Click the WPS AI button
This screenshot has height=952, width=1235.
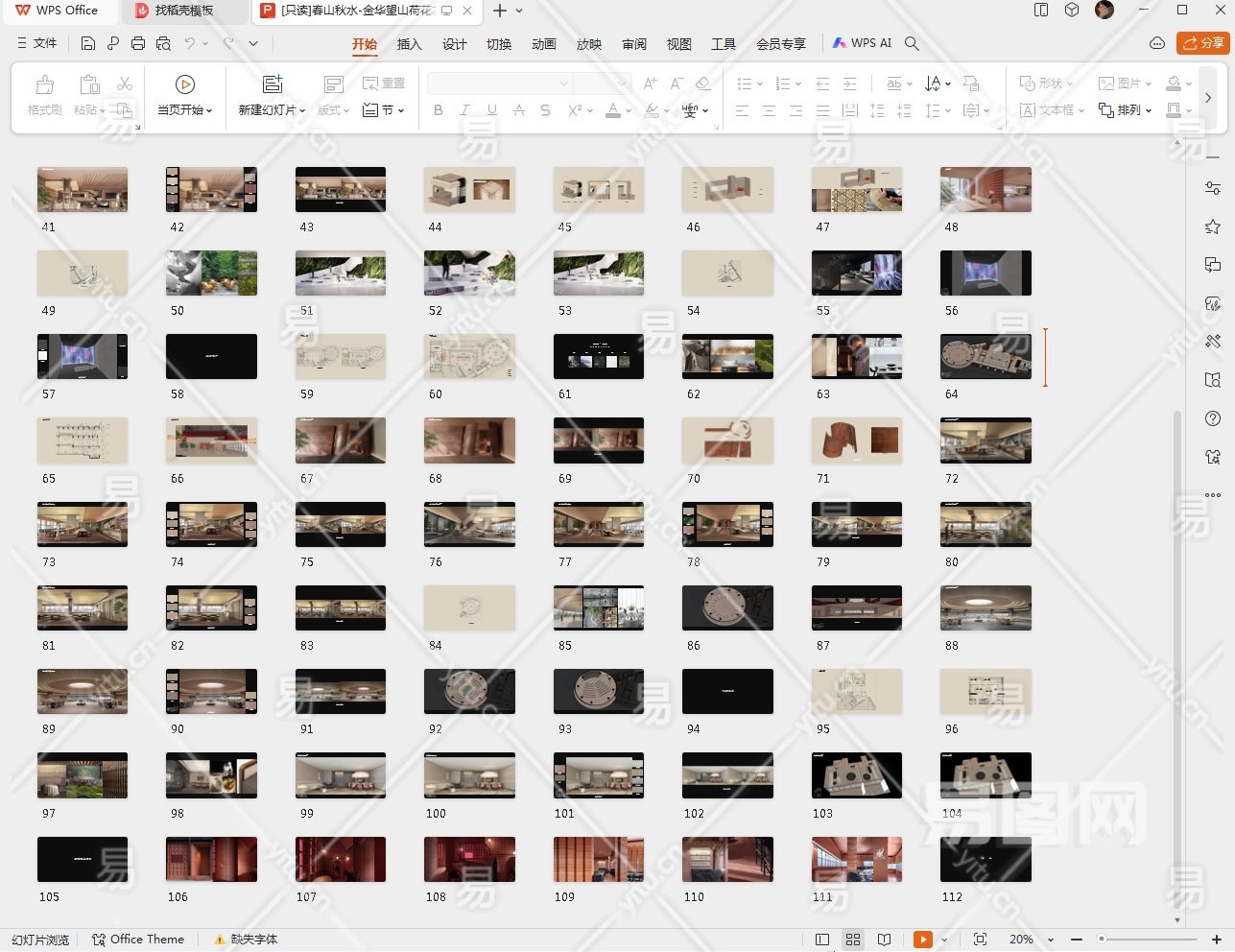point(862,43)
